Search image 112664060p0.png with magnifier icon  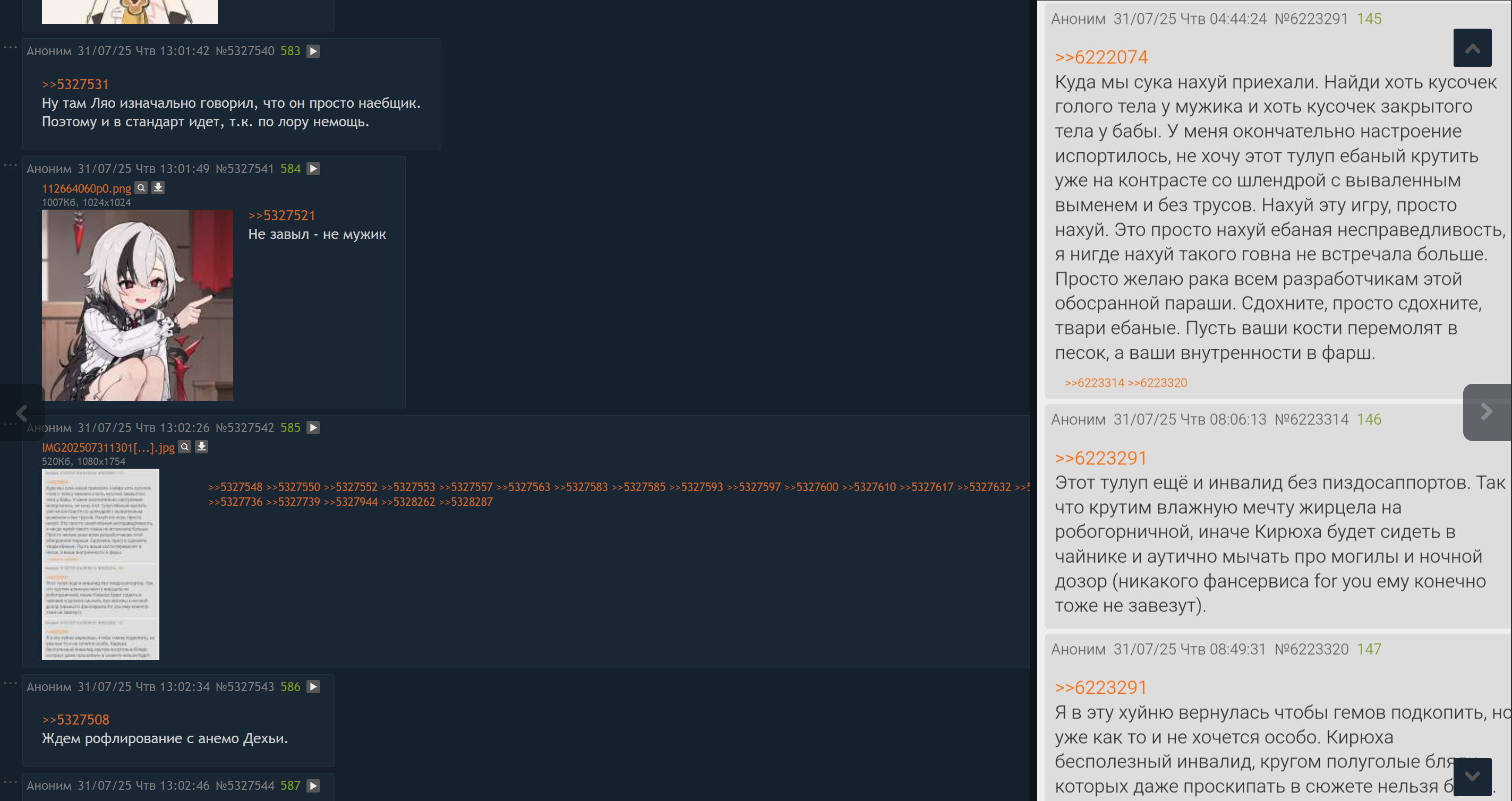(x=141, y=188)
